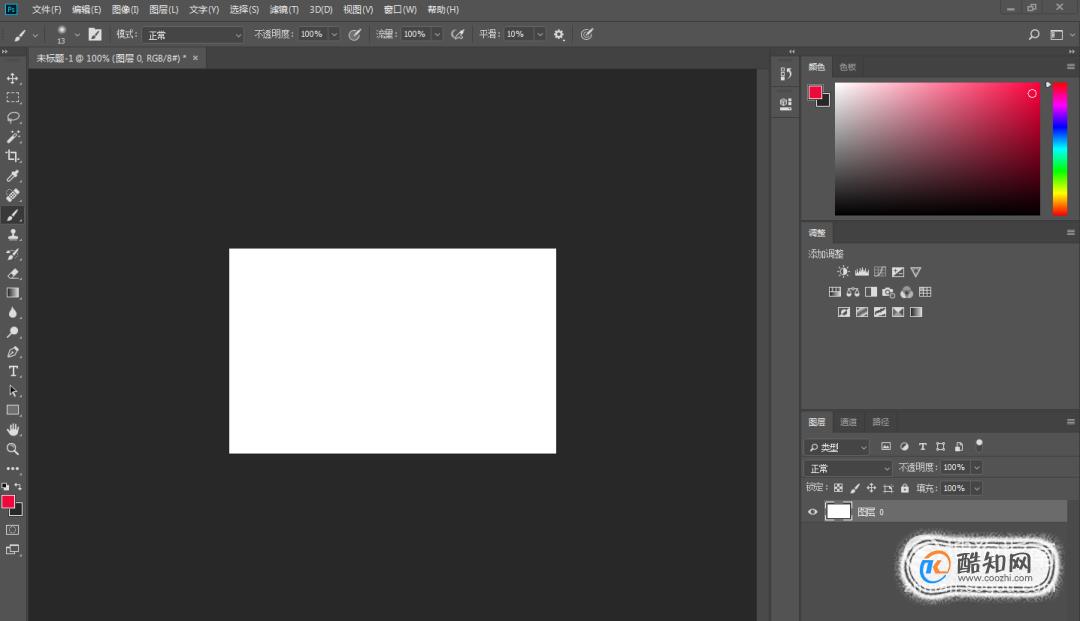Switch to the 色板 tab
The image size is (1080, 621).
click(847, 67)
